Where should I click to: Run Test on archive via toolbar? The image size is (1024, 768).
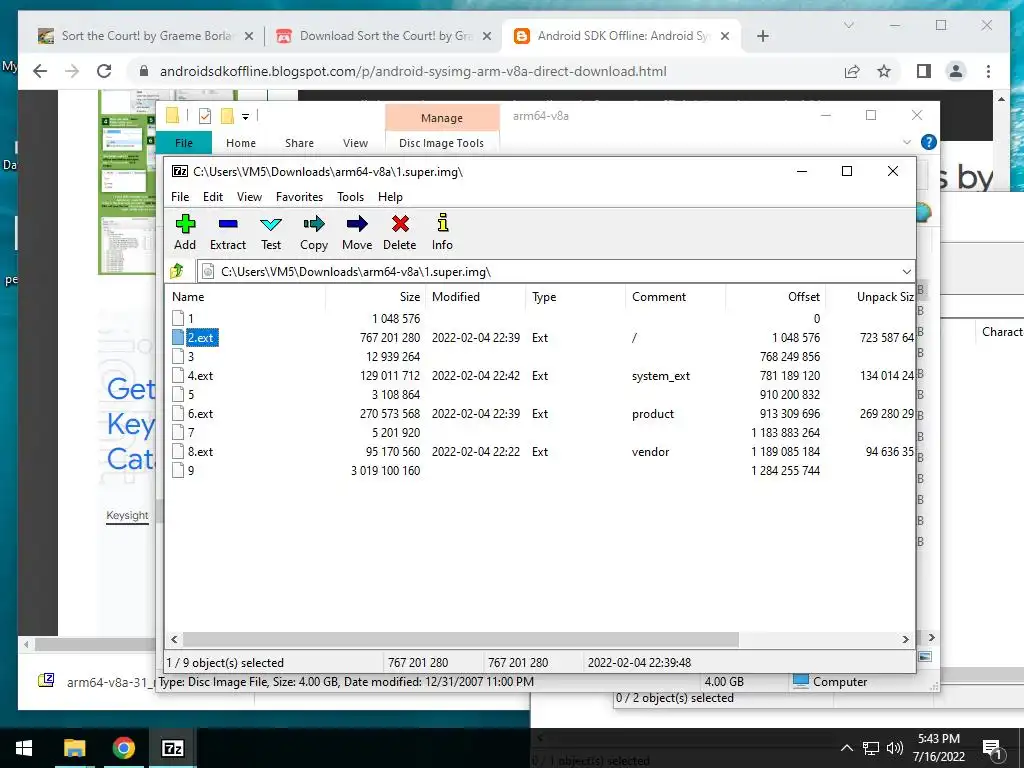coord(271,232)
